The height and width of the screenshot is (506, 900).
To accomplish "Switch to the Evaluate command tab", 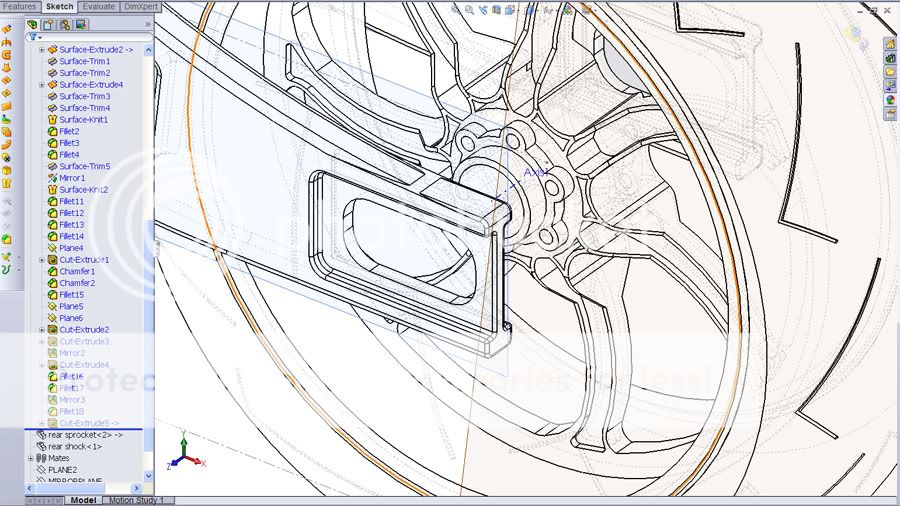I will pos(99,6).
